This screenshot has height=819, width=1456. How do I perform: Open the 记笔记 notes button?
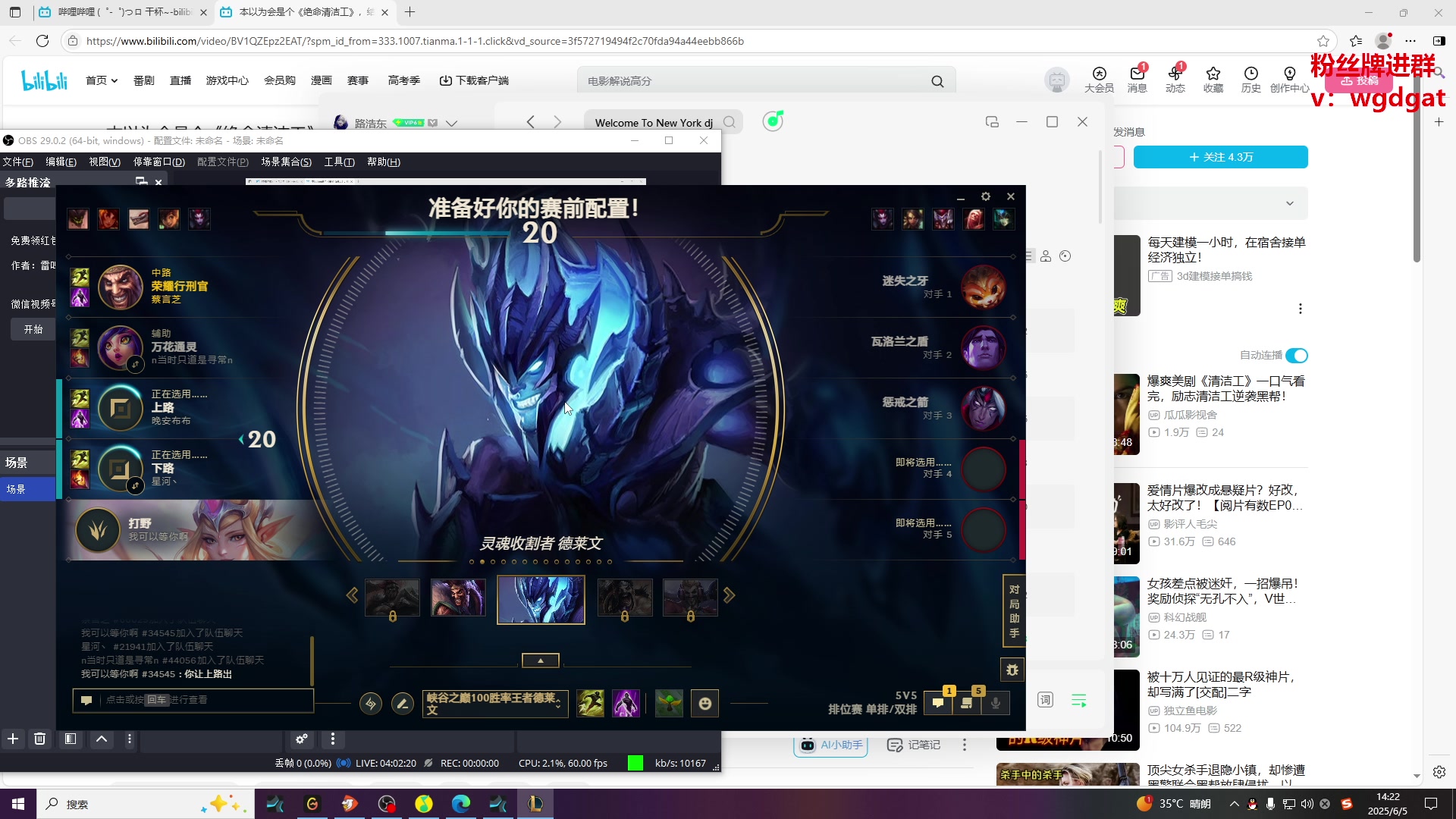pyautogui.click(x=914, y=745)
